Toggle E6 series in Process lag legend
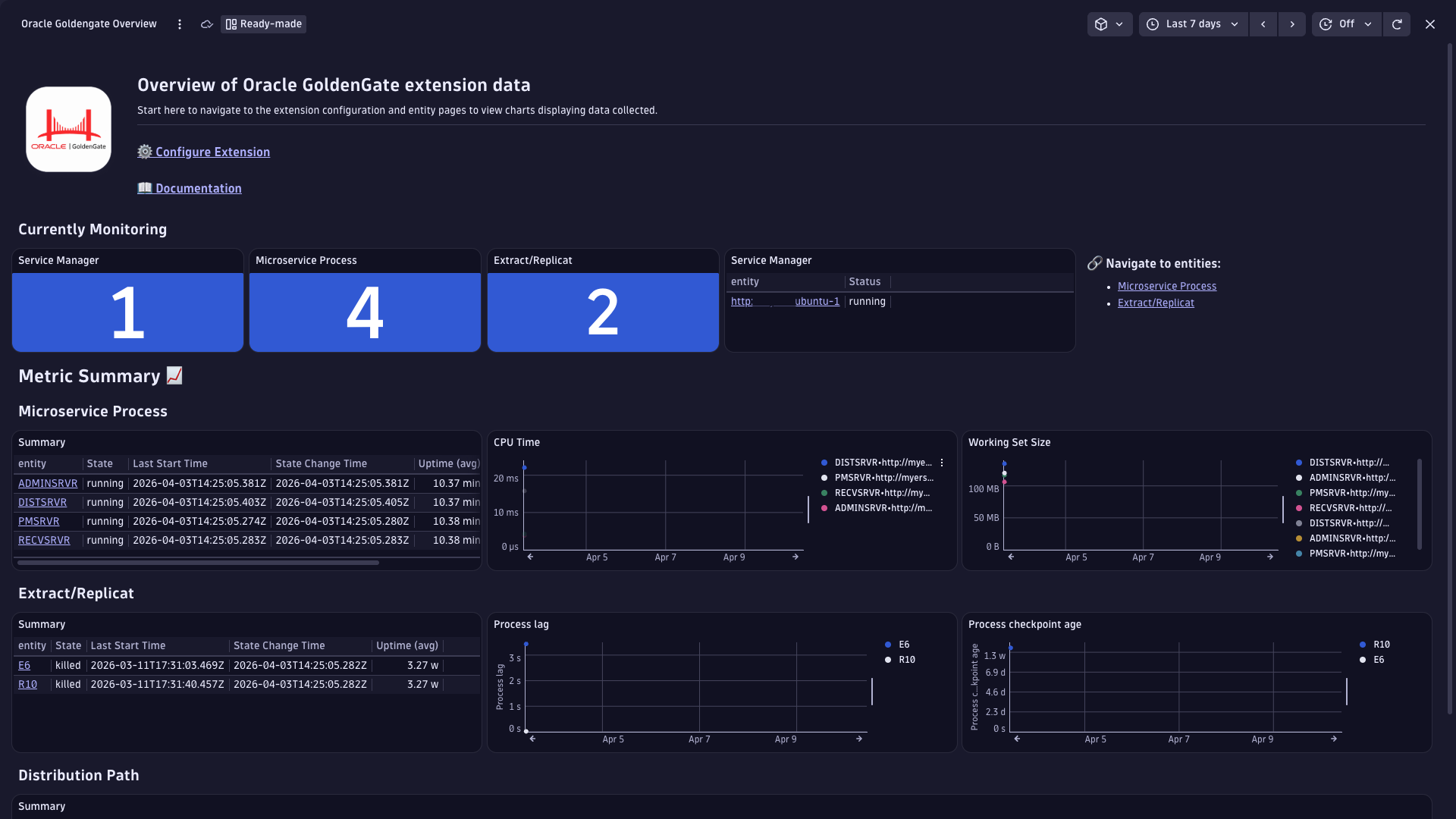The image size is (1456, 819). [897, 645]
